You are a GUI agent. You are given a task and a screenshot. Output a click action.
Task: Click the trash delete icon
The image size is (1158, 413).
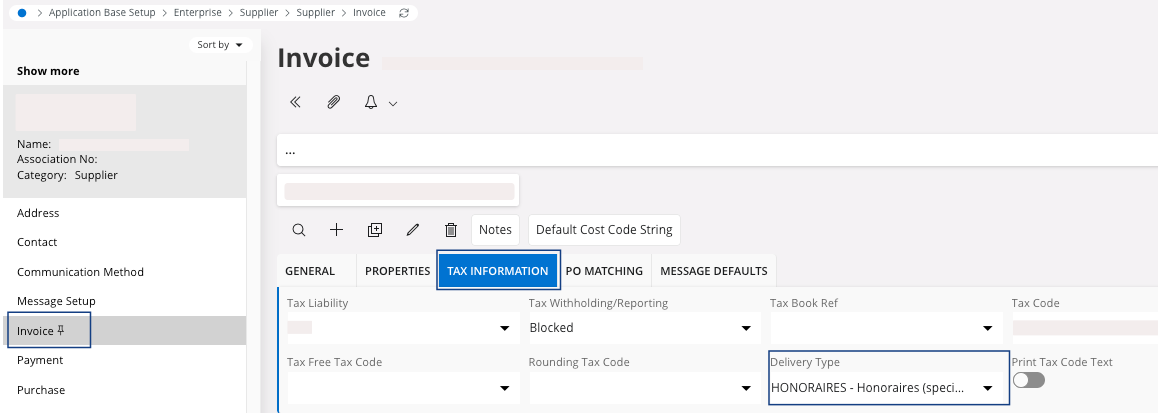[x=451, y=230]
